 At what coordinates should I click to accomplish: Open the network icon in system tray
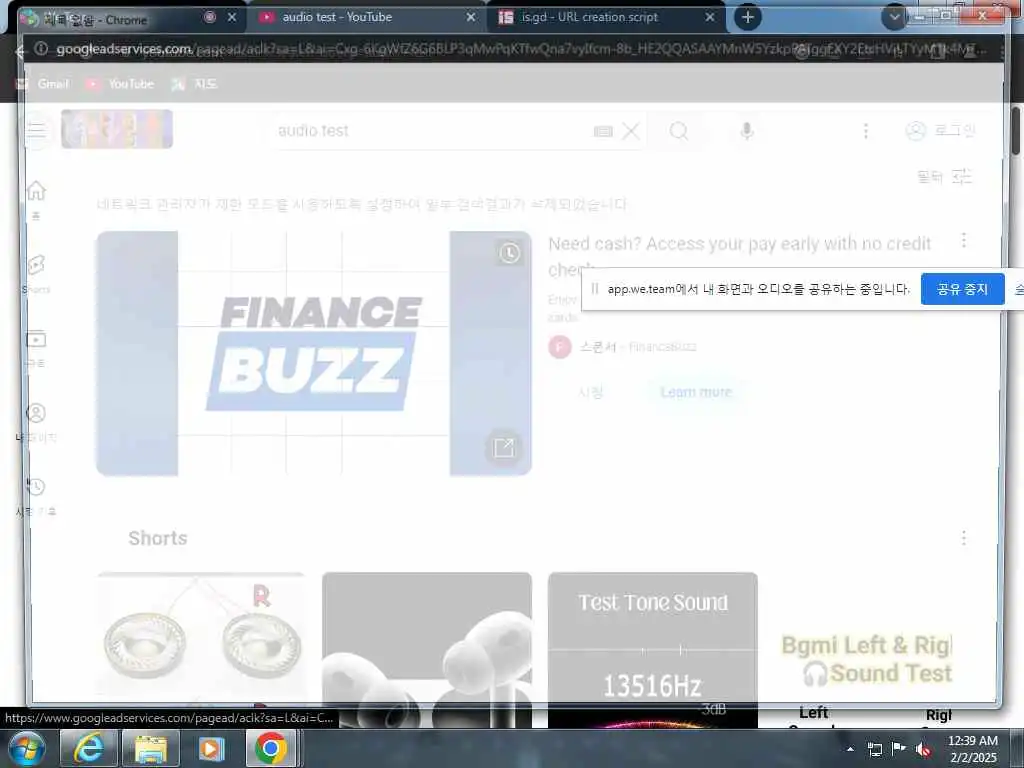(875, 749)
